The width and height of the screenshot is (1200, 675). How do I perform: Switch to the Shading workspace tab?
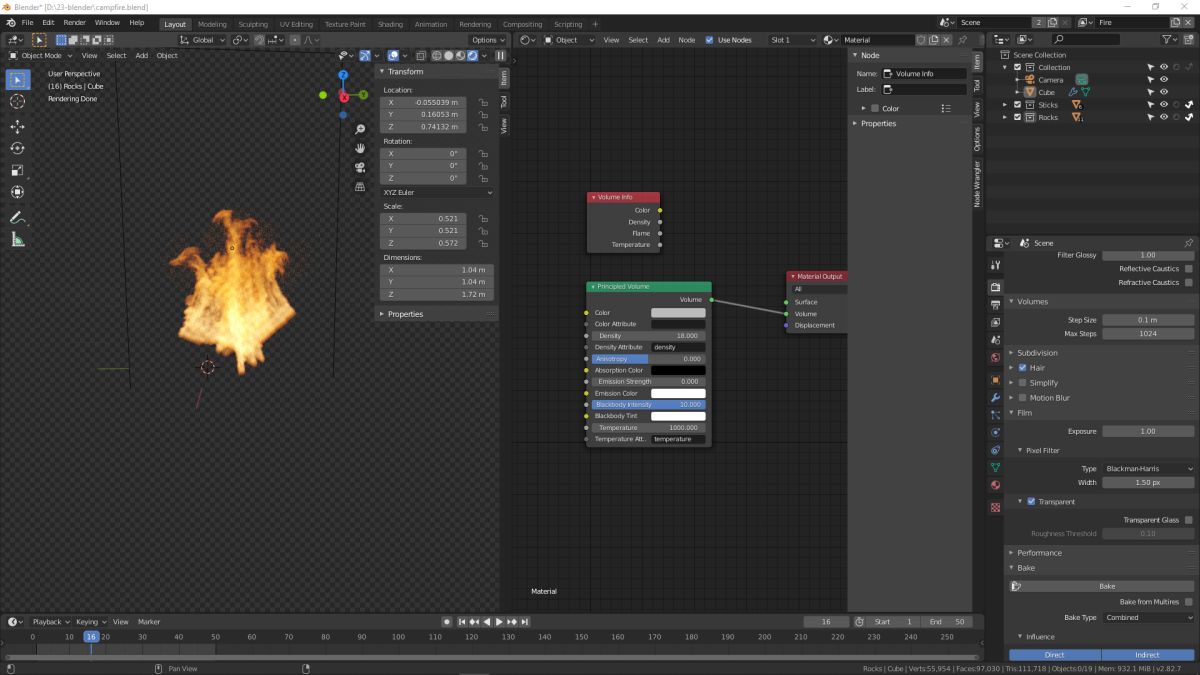pyautogui.click(x=390, y=24)
